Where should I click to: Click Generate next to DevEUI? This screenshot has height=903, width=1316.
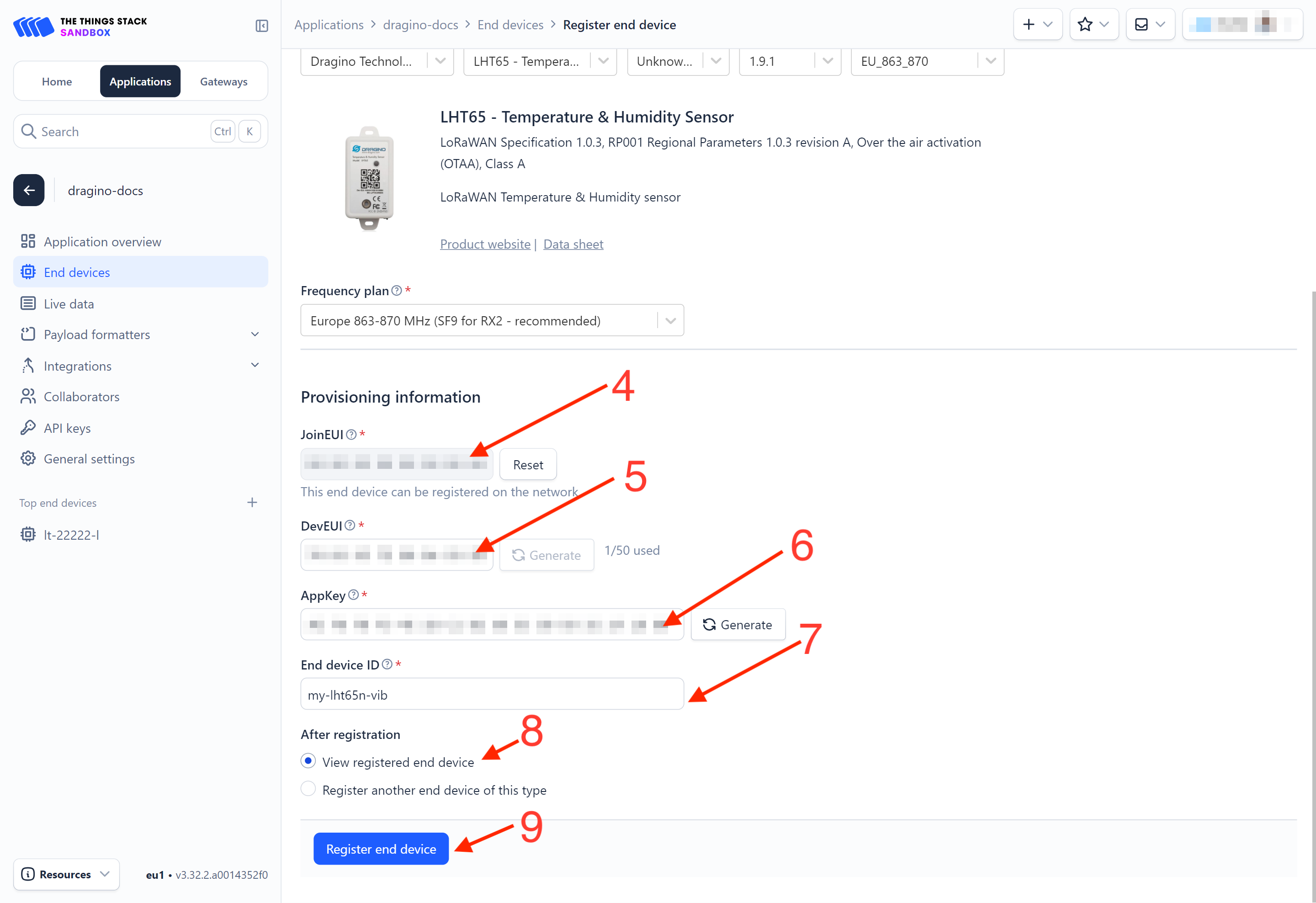547,555
